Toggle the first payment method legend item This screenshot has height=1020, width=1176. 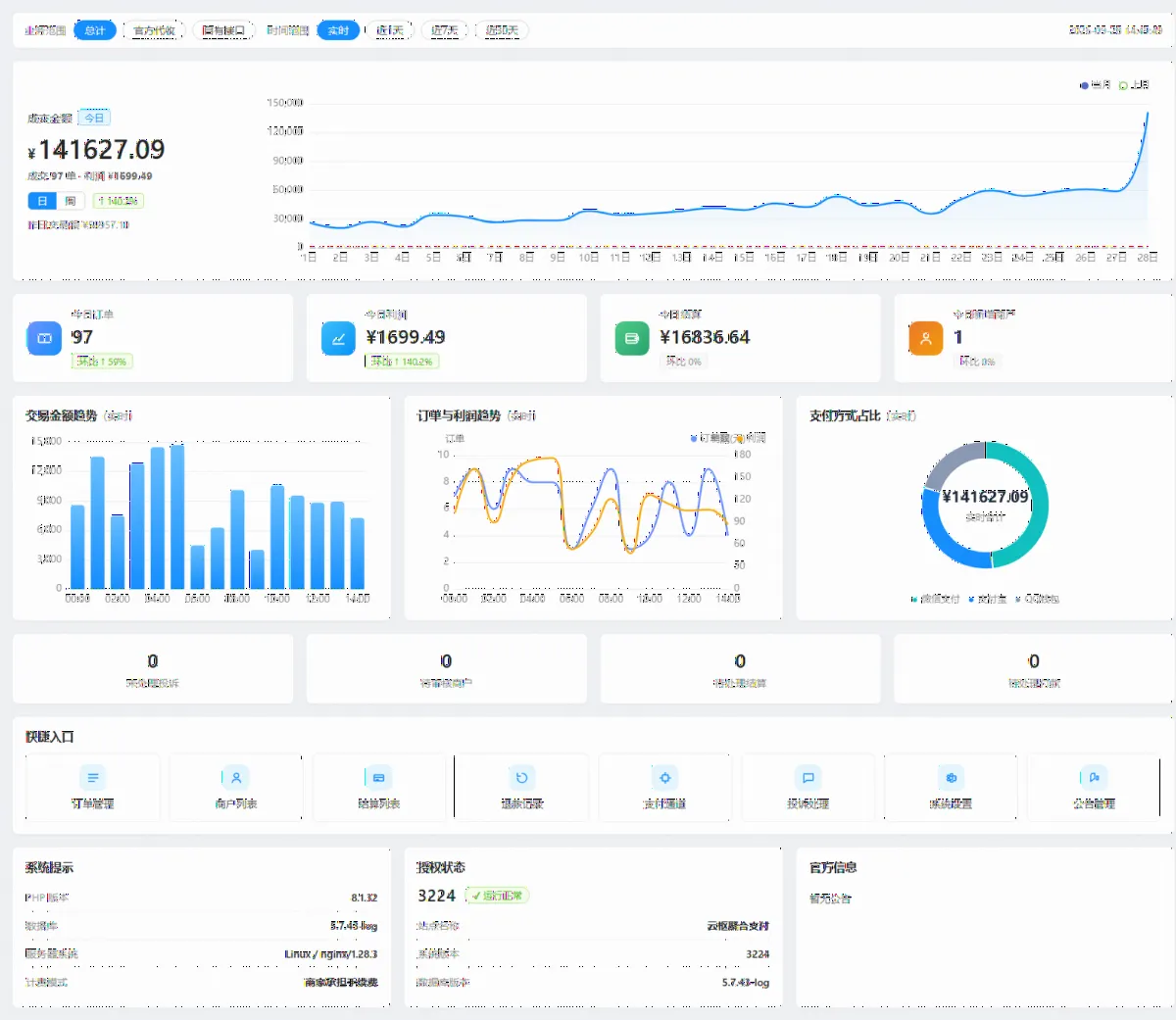coord(935,599)
